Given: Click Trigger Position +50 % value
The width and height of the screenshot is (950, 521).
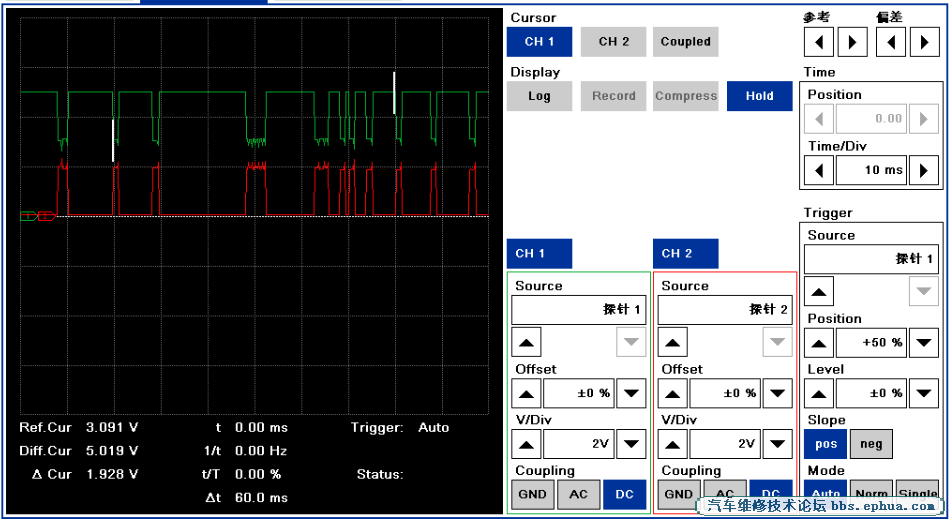Looking at the screenshot, I should tap(871, 343).
